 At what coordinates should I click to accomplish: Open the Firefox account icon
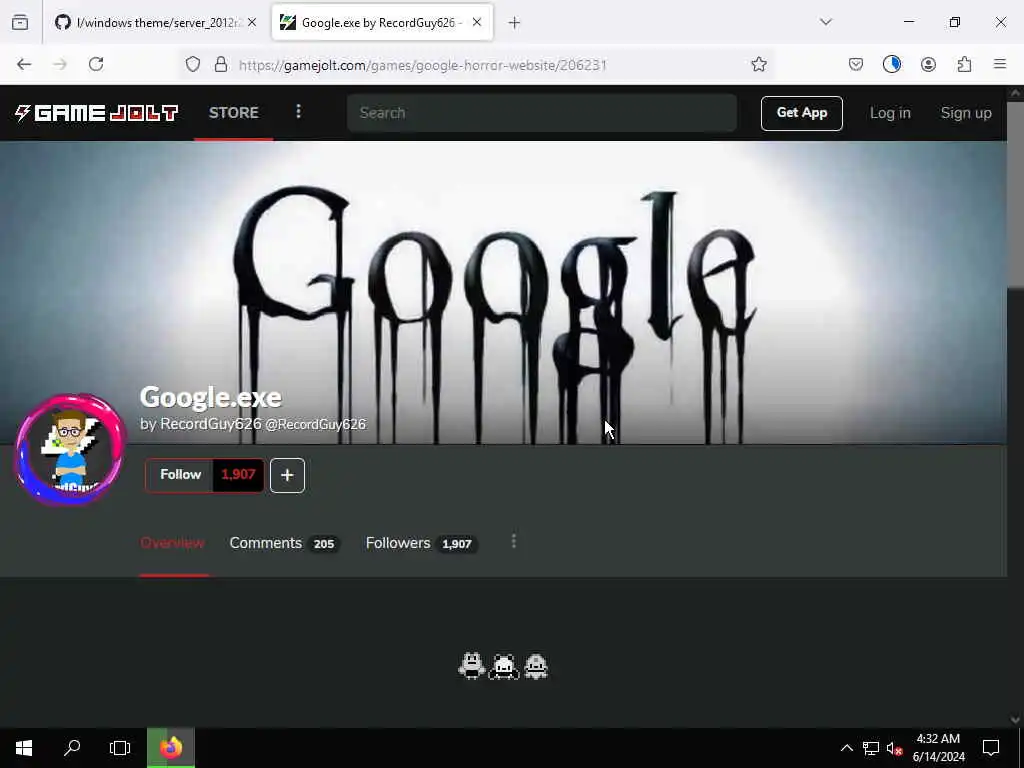[x=928, y=64]
